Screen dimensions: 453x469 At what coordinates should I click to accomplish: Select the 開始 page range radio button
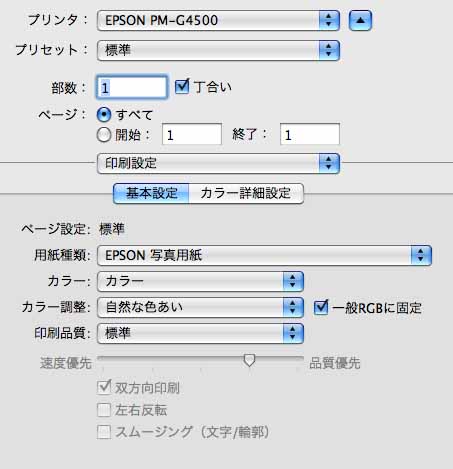click(x=104, y=135)
